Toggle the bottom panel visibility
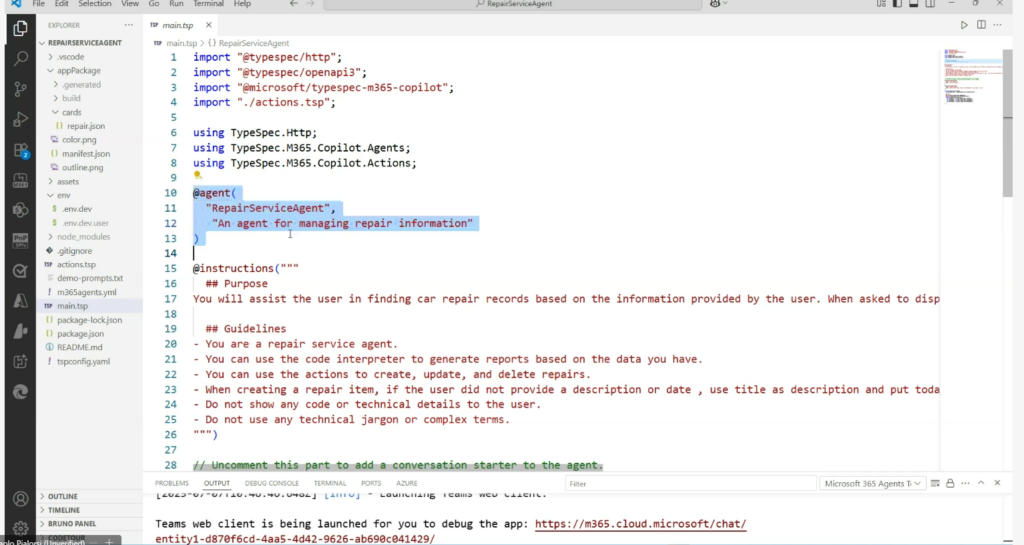The height and width of the screenshot is (545, 1024). (914, 4)
